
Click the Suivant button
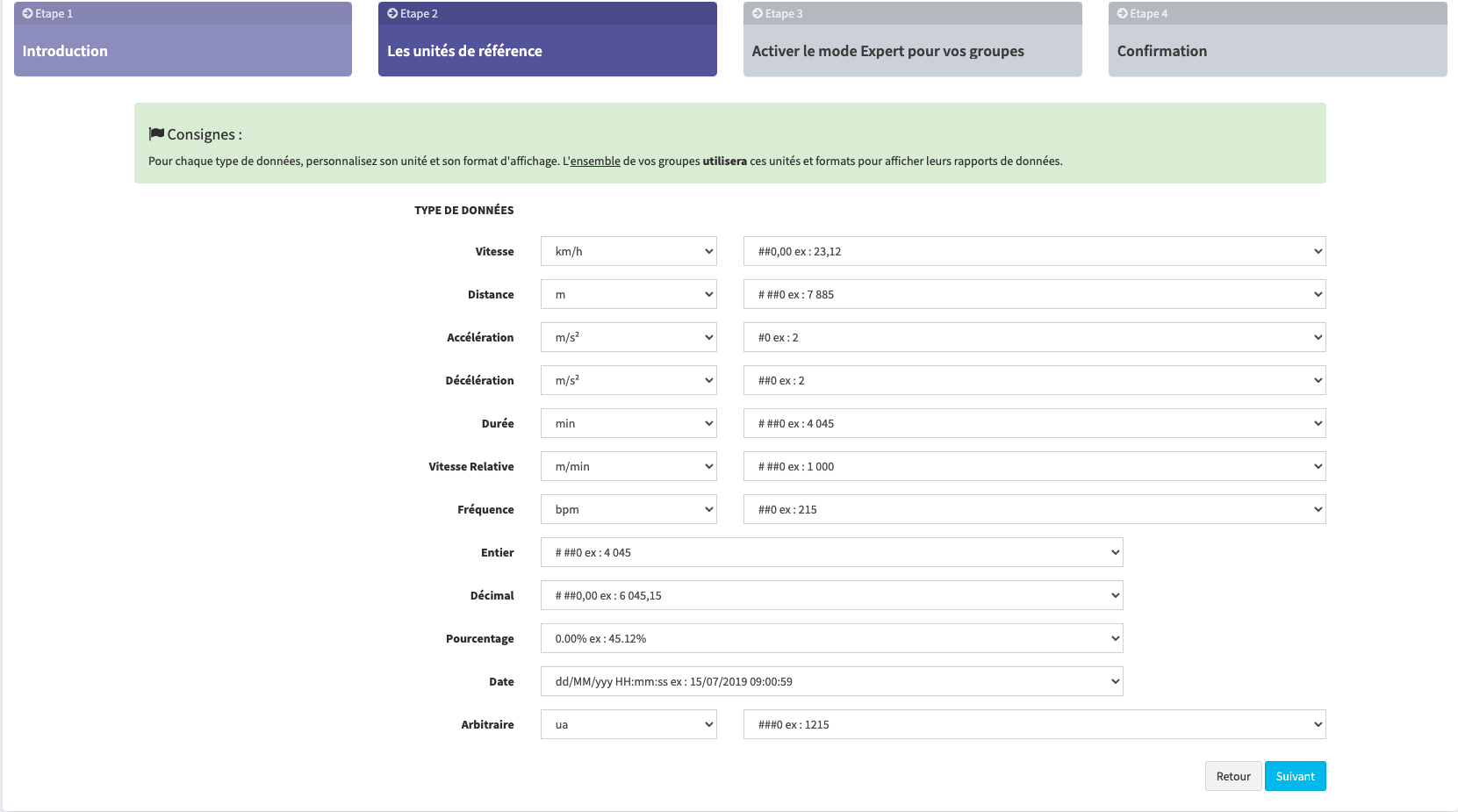(x=1296, y=776)
